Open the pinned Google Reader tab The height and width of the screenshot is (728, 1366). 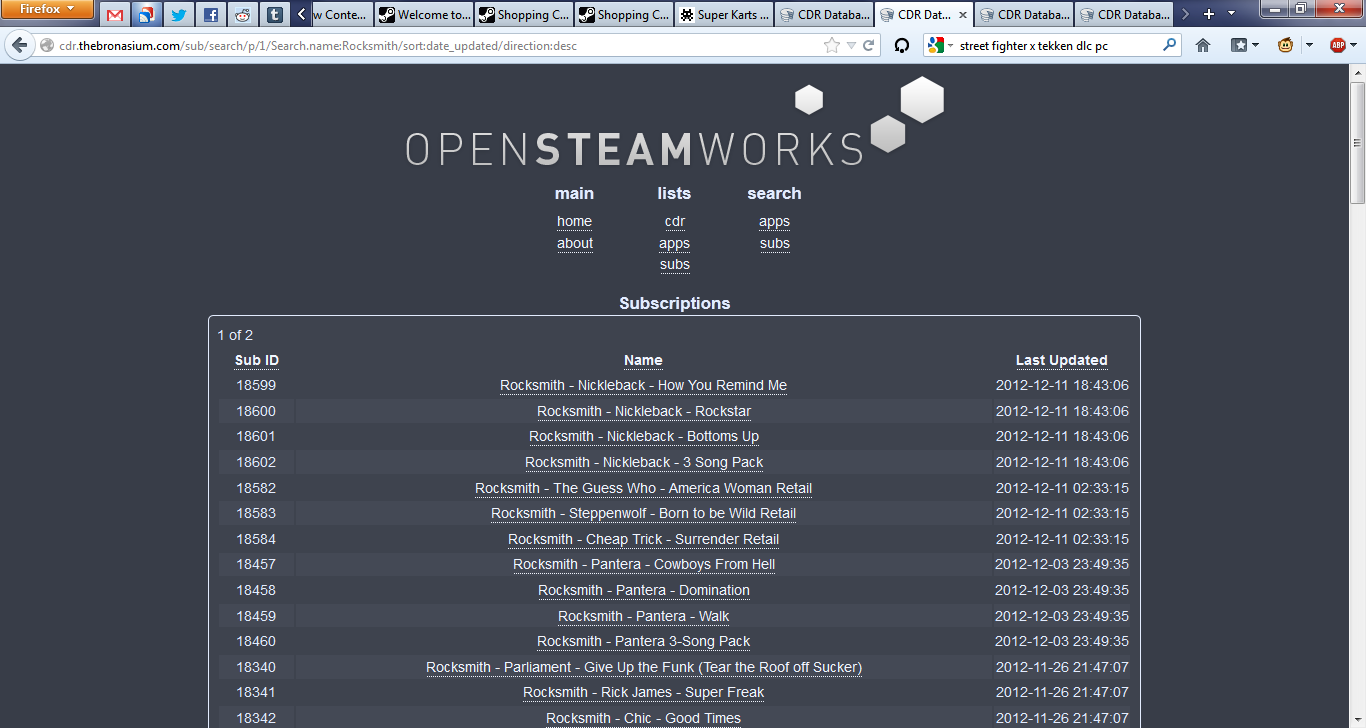tap(146, 15)
